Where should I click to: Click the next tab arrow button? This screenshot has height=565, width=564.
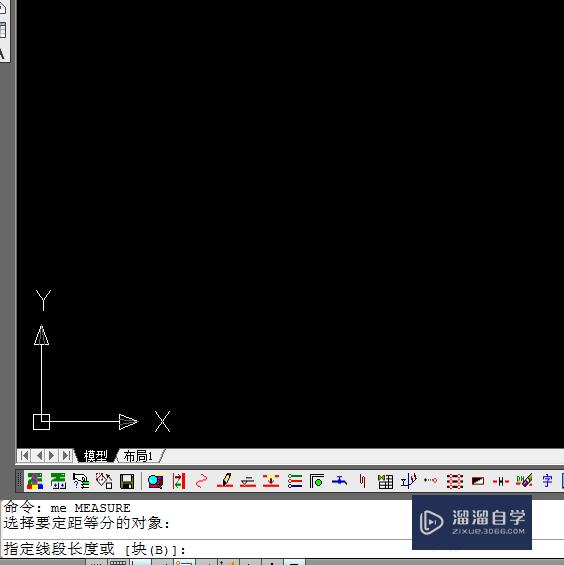click(52, 456)
